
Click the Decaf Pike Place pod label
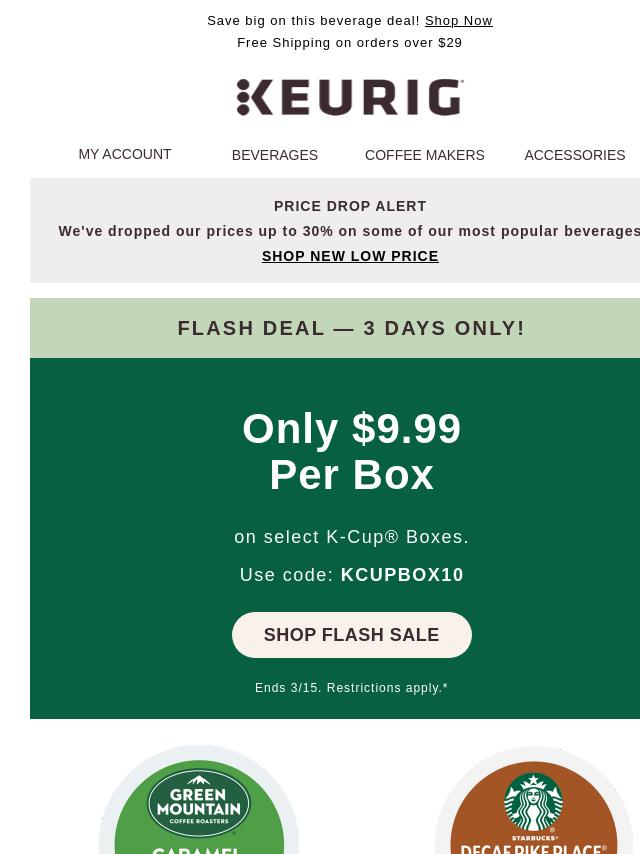click(534, 849)
